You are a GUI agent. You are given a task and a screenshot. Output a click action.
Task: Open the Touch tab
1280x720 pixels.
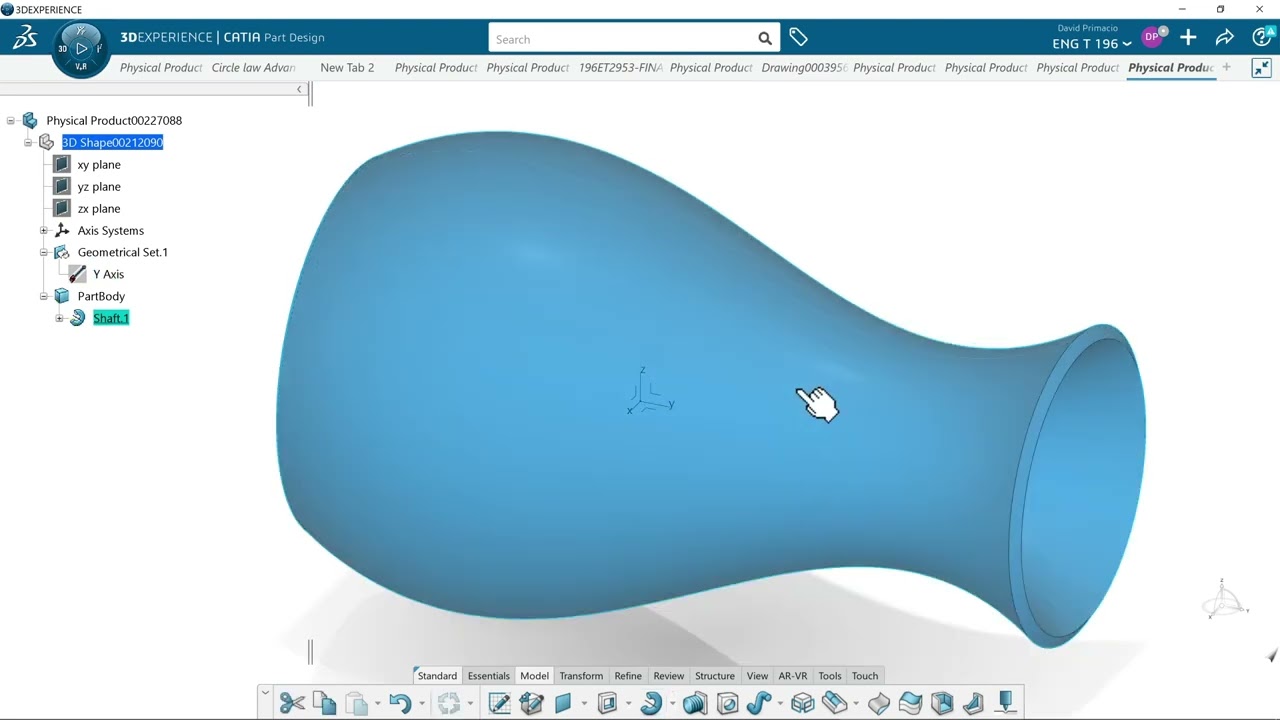point(865,676)
